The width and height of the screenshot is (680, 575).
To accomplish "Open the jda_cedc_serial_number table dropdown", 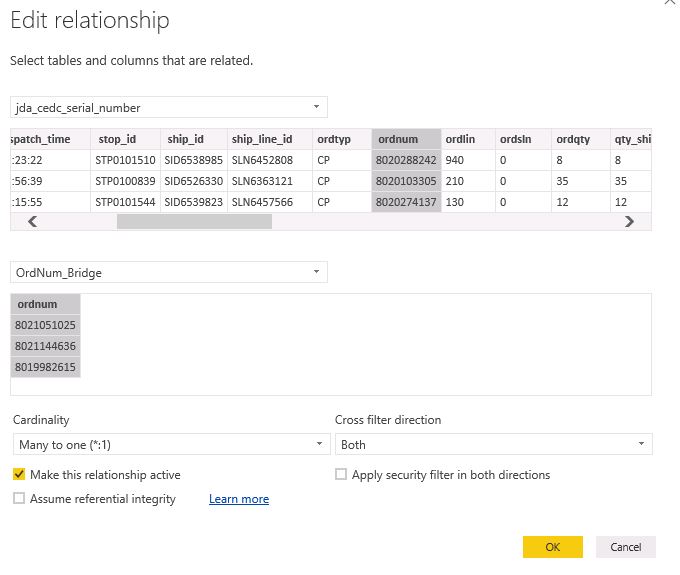I will [169, 107].
